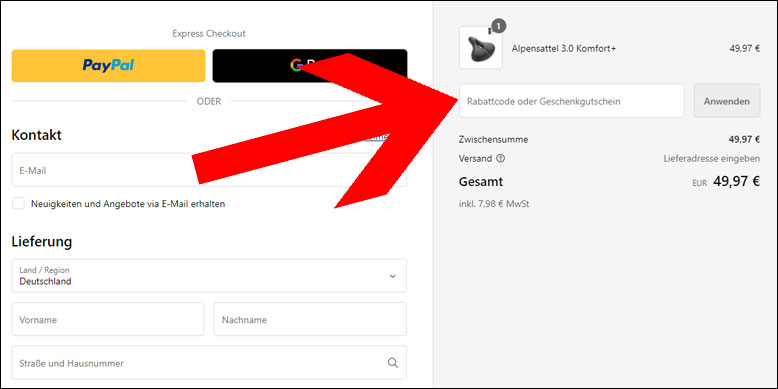Click the inkl. 7,98 € MwSt text

click(494, 204)
